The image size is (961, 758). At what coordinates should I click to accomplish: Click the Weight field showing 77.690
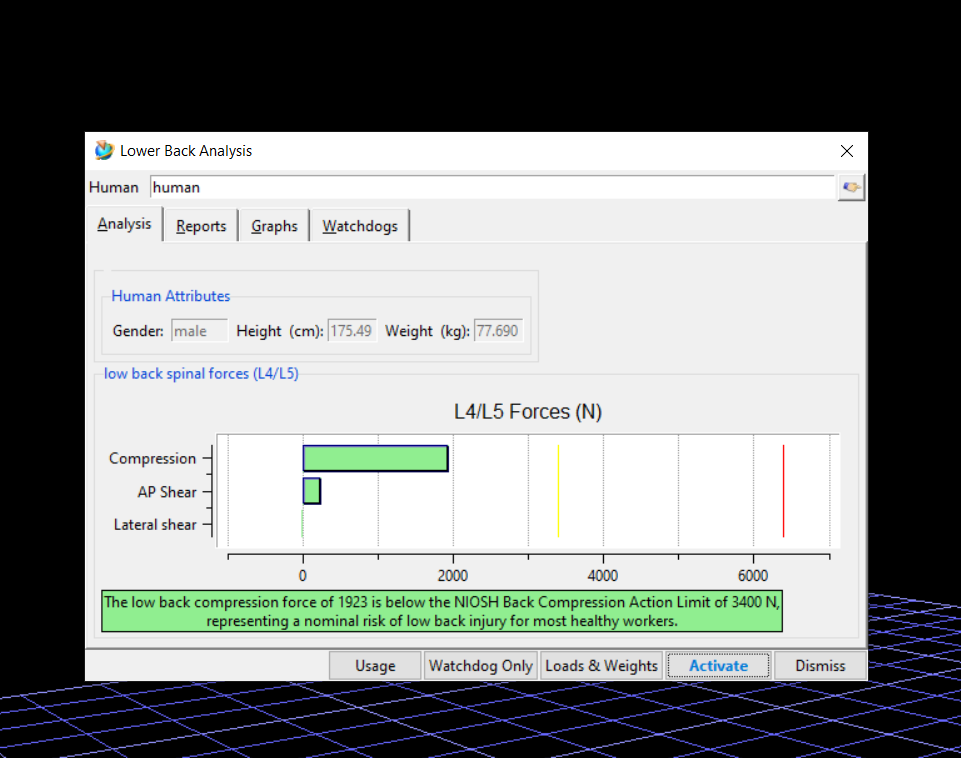click(498, 331)
